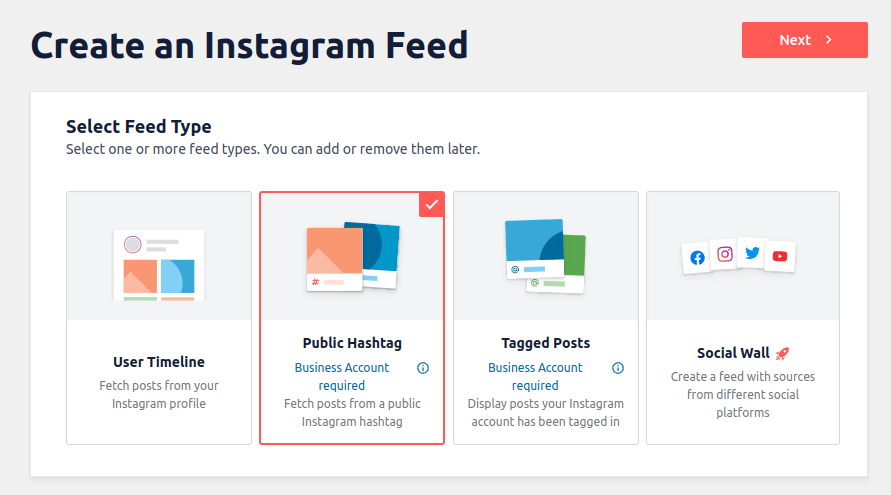Uncheck the Public Hashtag checkmark badge
The image size is (891, 495).
(432, 204)
